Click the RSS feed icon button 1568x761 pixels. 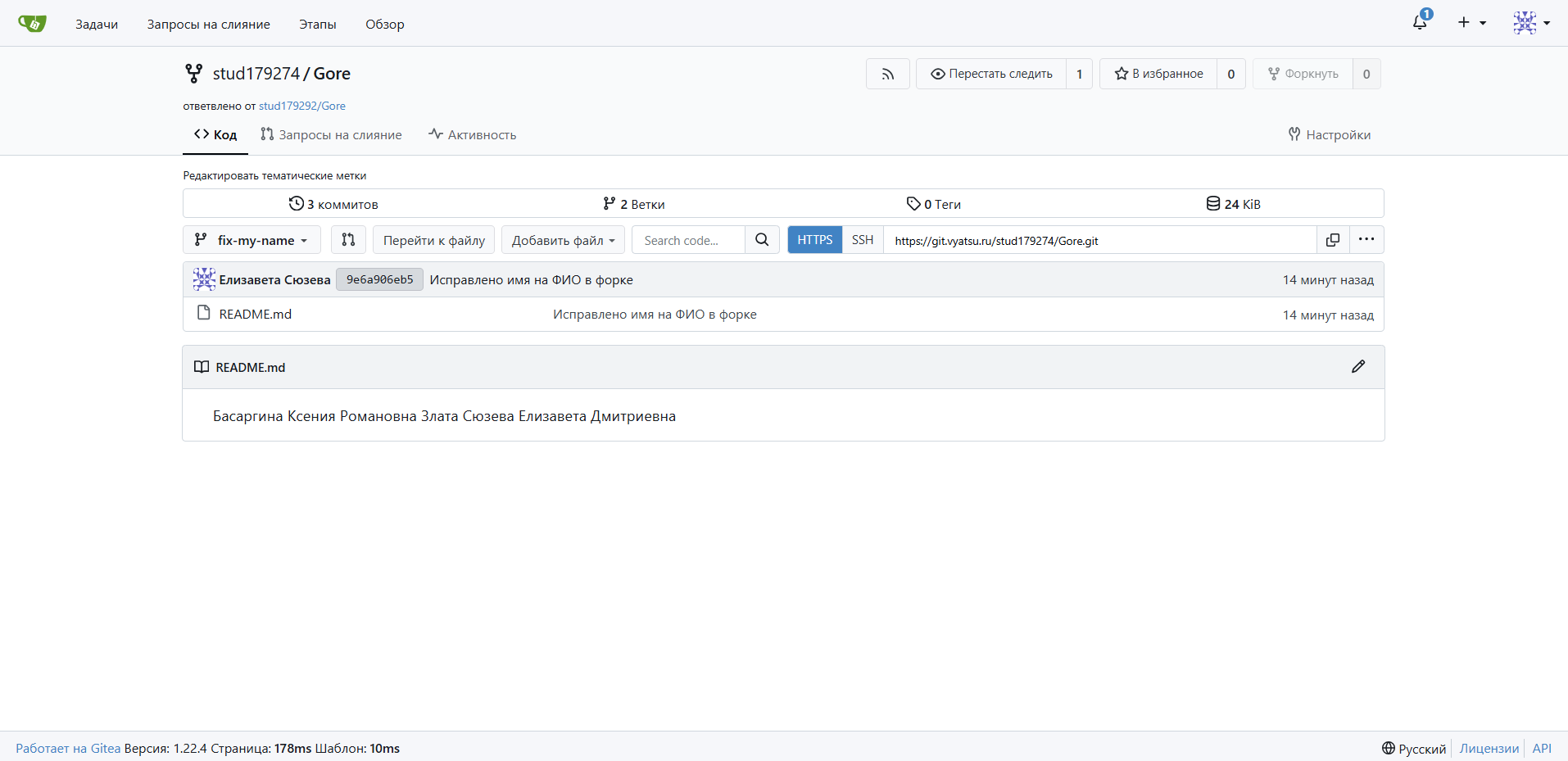pyautogui.click(x=887, y=74)
